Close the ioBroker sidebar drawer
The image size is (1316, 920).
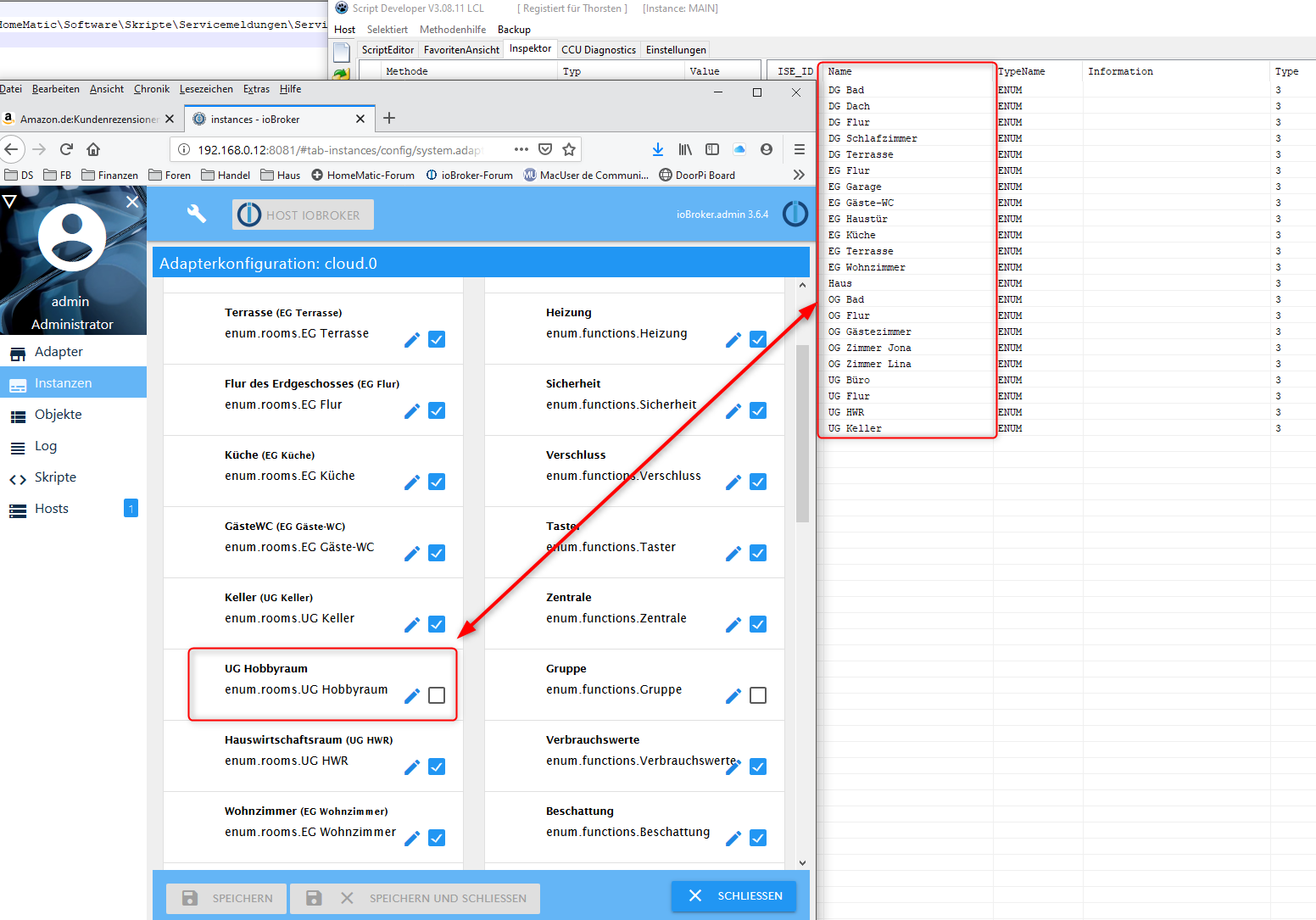pos(132,202)
